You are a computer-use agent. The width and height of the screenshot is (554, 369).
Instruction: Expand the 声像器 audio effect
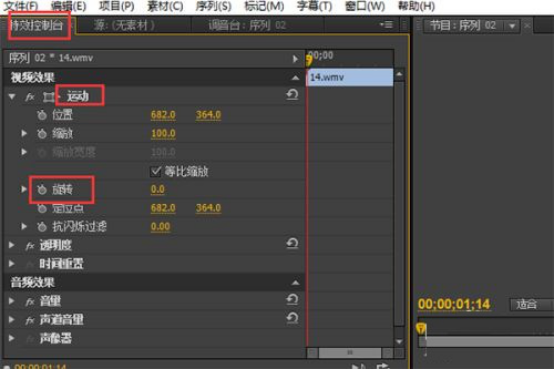pyautogui.click(x=12, y=338)
